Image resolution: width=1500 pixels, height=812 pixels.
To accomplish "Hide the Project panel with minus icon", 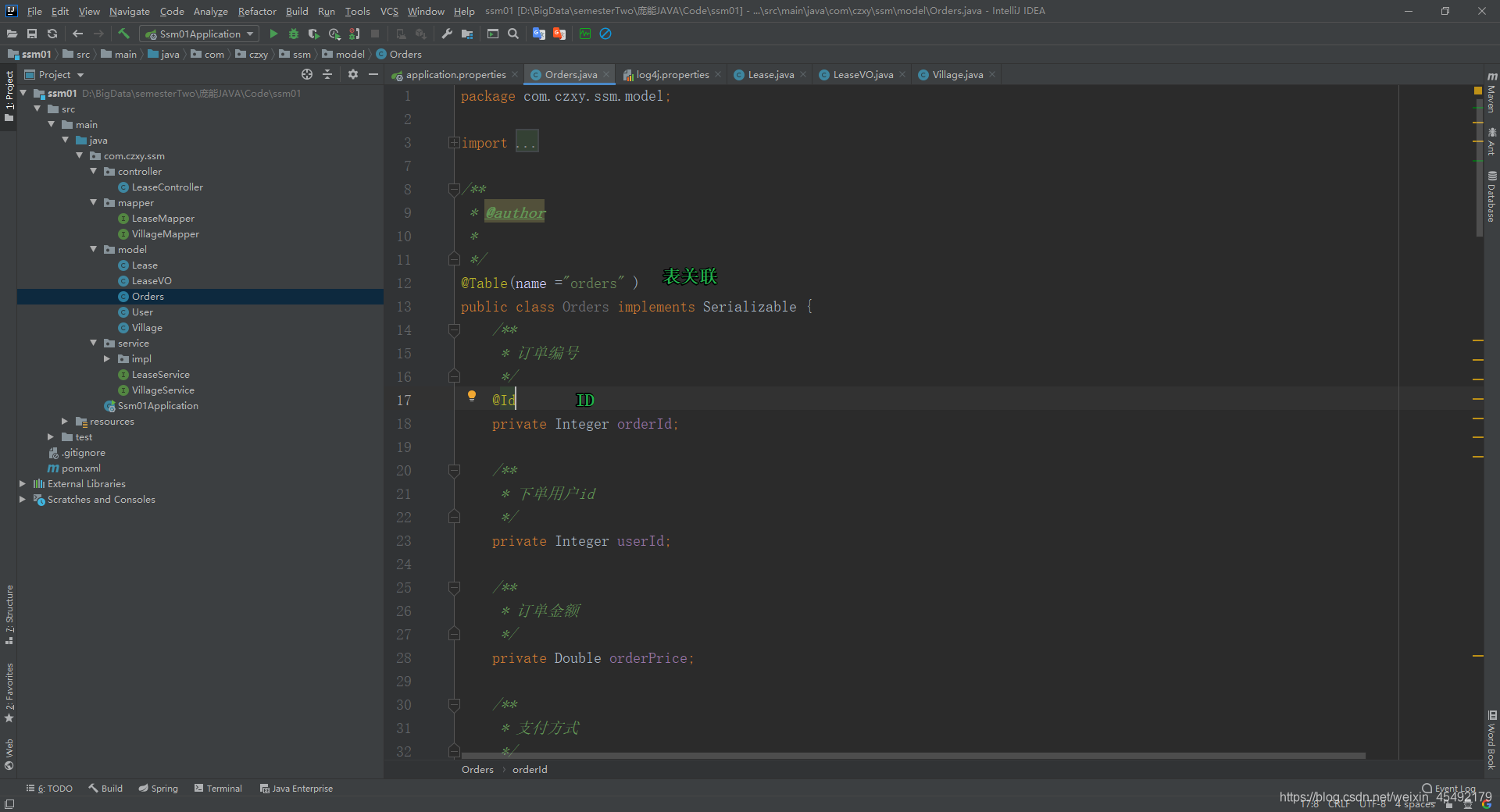I will pyautogui.click(x=373, y=74).
